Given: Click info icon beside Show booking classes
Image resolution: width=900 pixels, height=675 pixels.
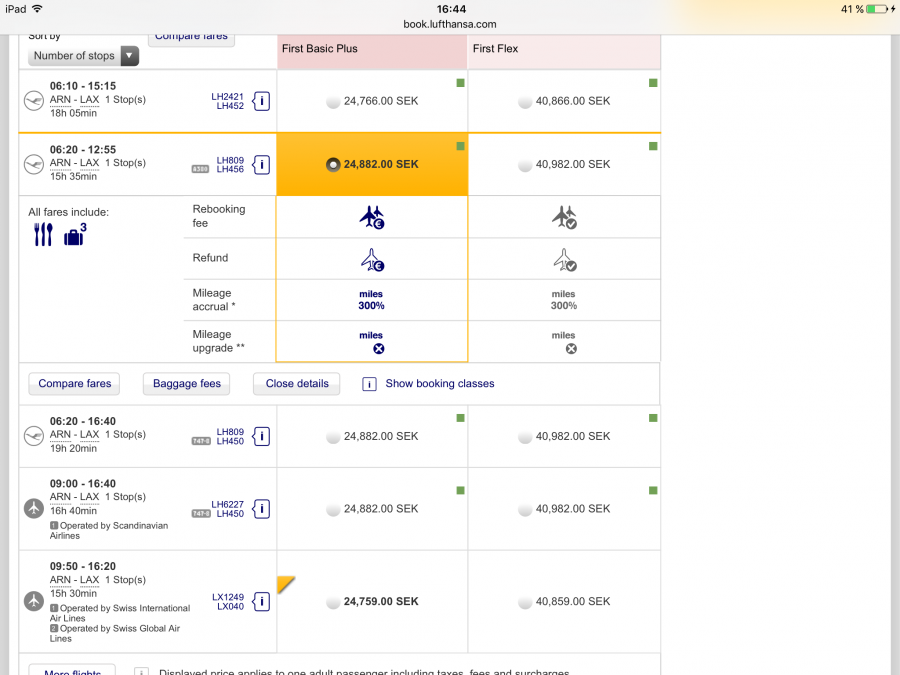Looking at the screenshot, I should [x=369, y=384].
